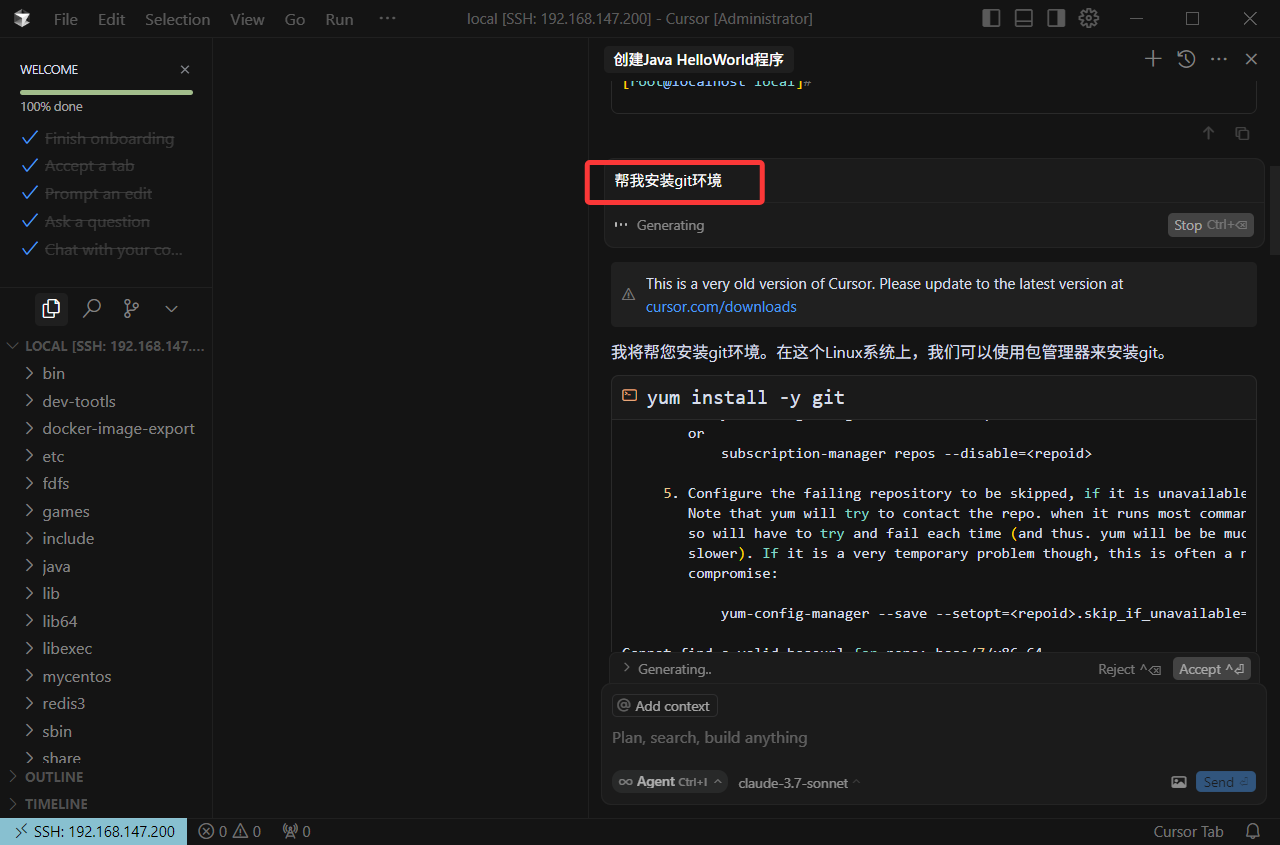Open Cursor settings gear icon
The height and width of the screenshot is (845, 1280).
(1089, 18)
